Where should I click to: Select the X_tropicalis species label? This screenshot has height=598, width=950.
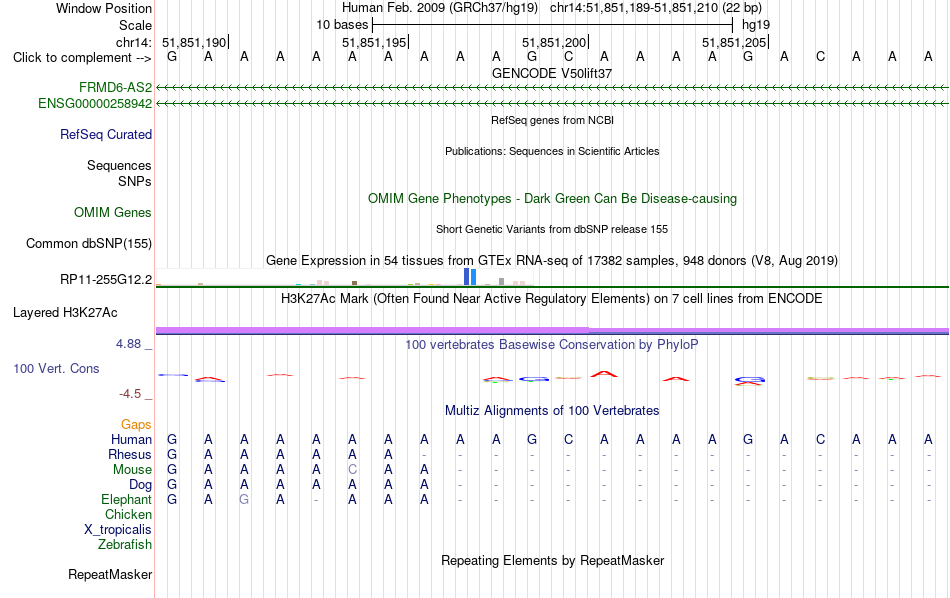pyautogui.click(x=118, y=530)
